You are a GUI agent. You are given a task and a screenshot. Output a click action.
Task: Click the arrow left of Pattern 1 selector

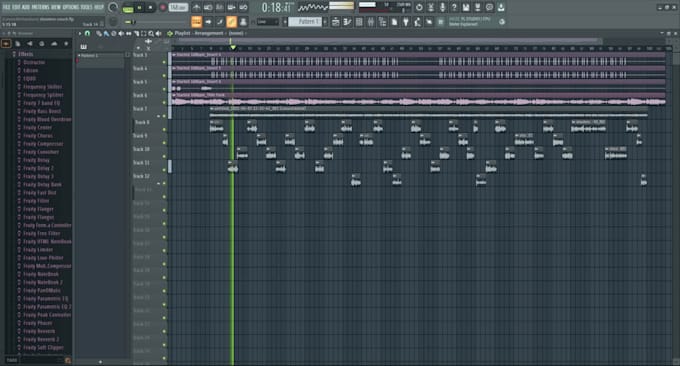[x=285, y=22]
